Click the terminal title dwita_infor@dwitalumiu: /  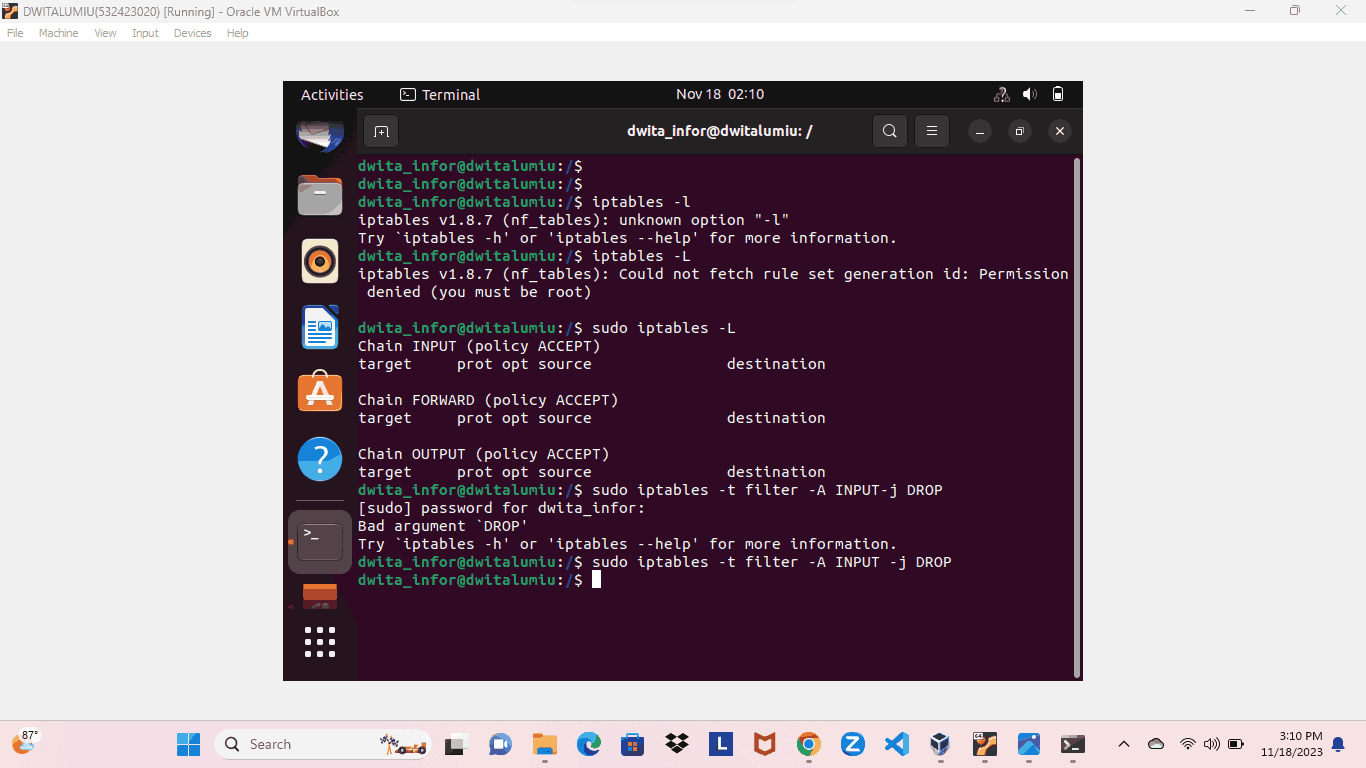[719, 131]
